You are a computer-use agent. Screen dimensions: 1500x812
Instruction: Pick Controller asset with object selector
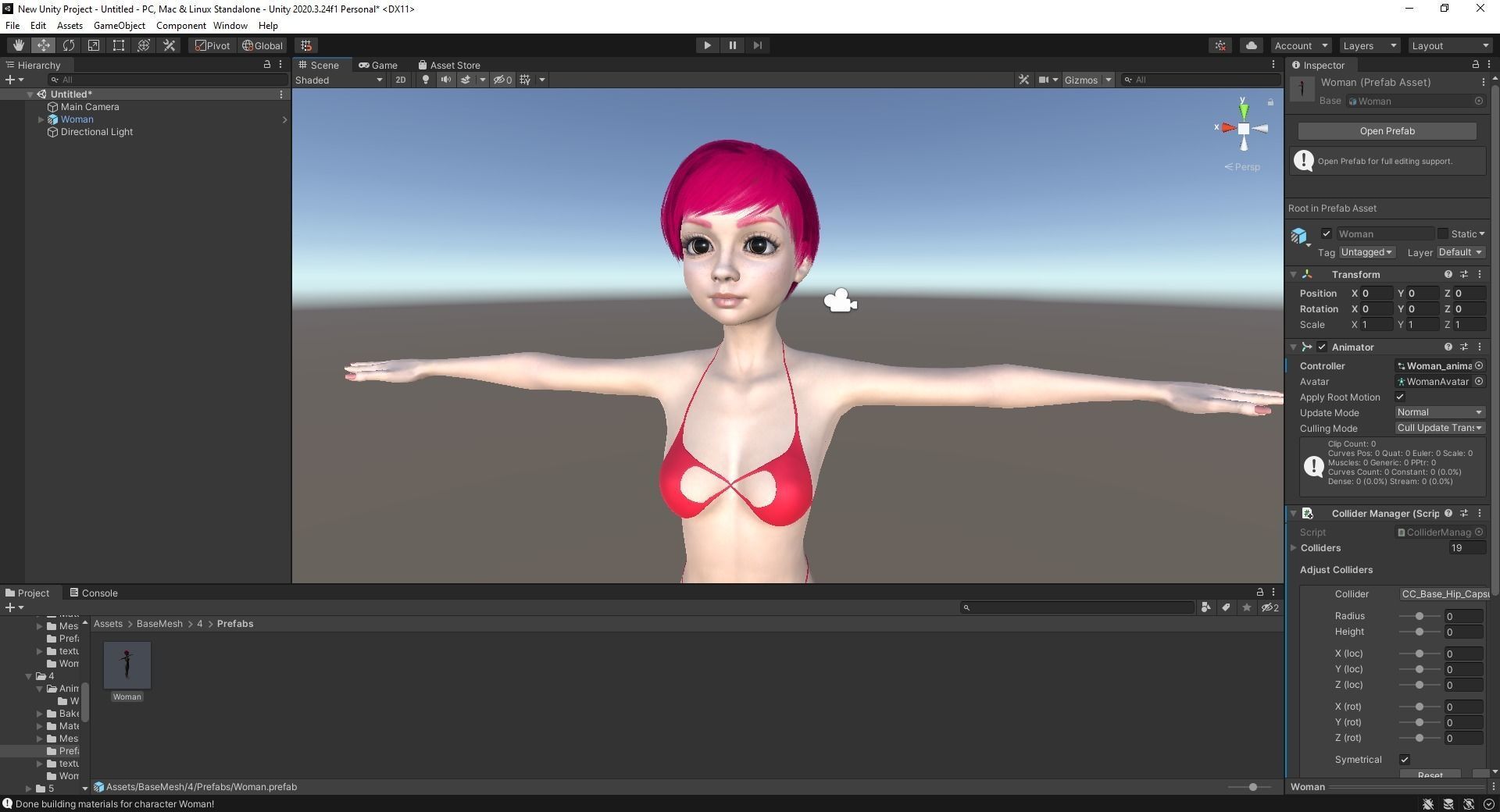pyautogui.click(x=1478, y=366)
